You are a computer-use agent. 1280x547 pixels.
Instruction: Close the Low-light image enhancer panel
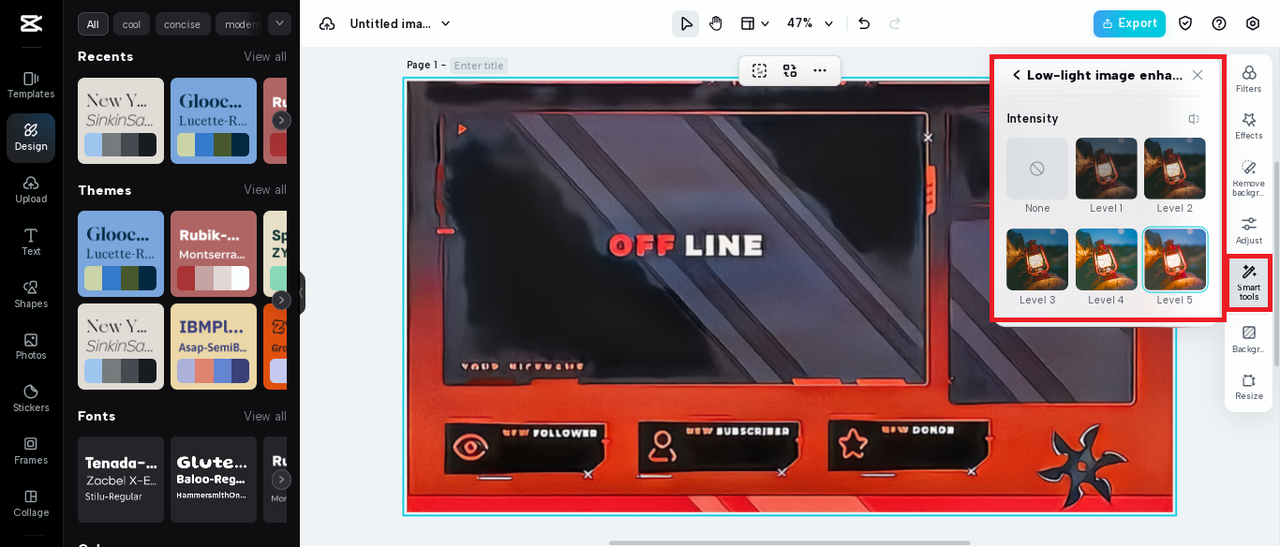1197,75
